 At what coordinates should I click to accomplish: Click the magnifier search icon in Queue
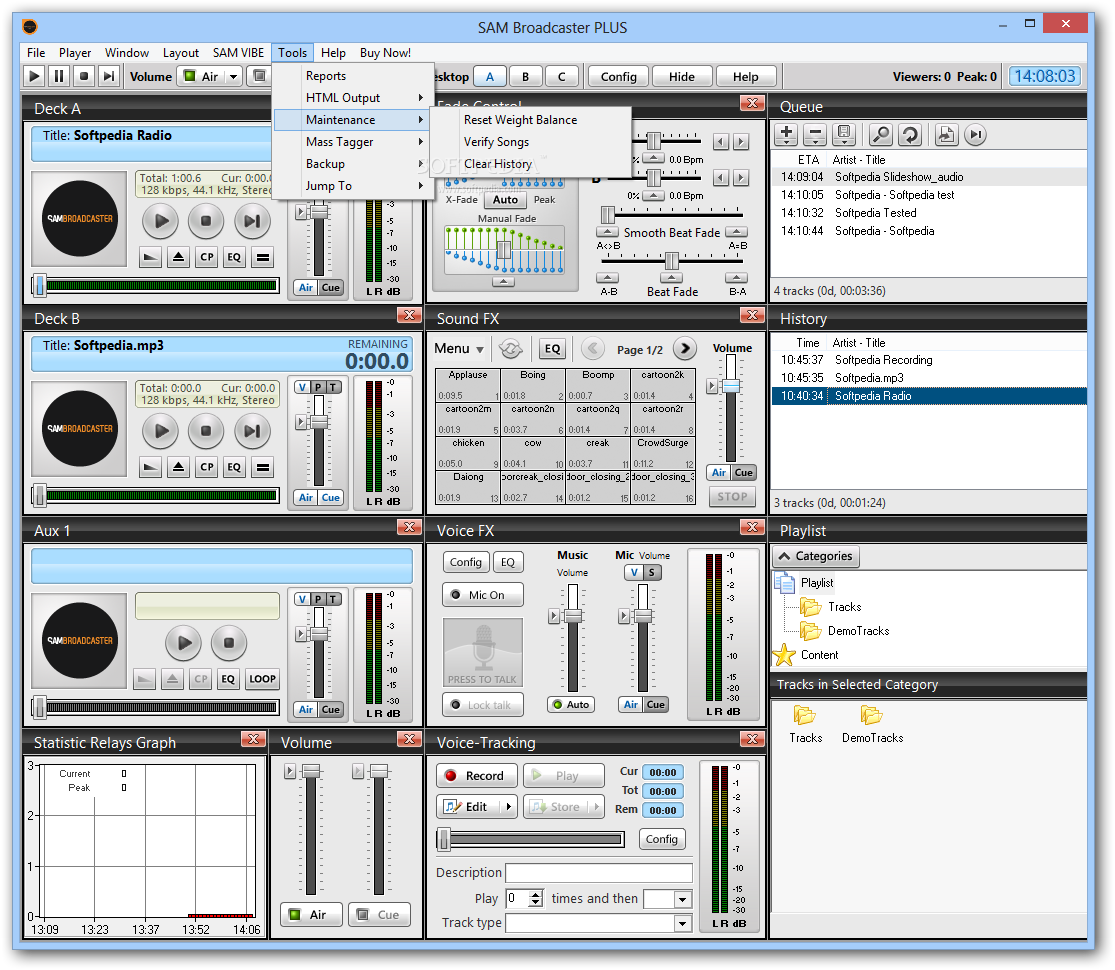pos(881,134)
